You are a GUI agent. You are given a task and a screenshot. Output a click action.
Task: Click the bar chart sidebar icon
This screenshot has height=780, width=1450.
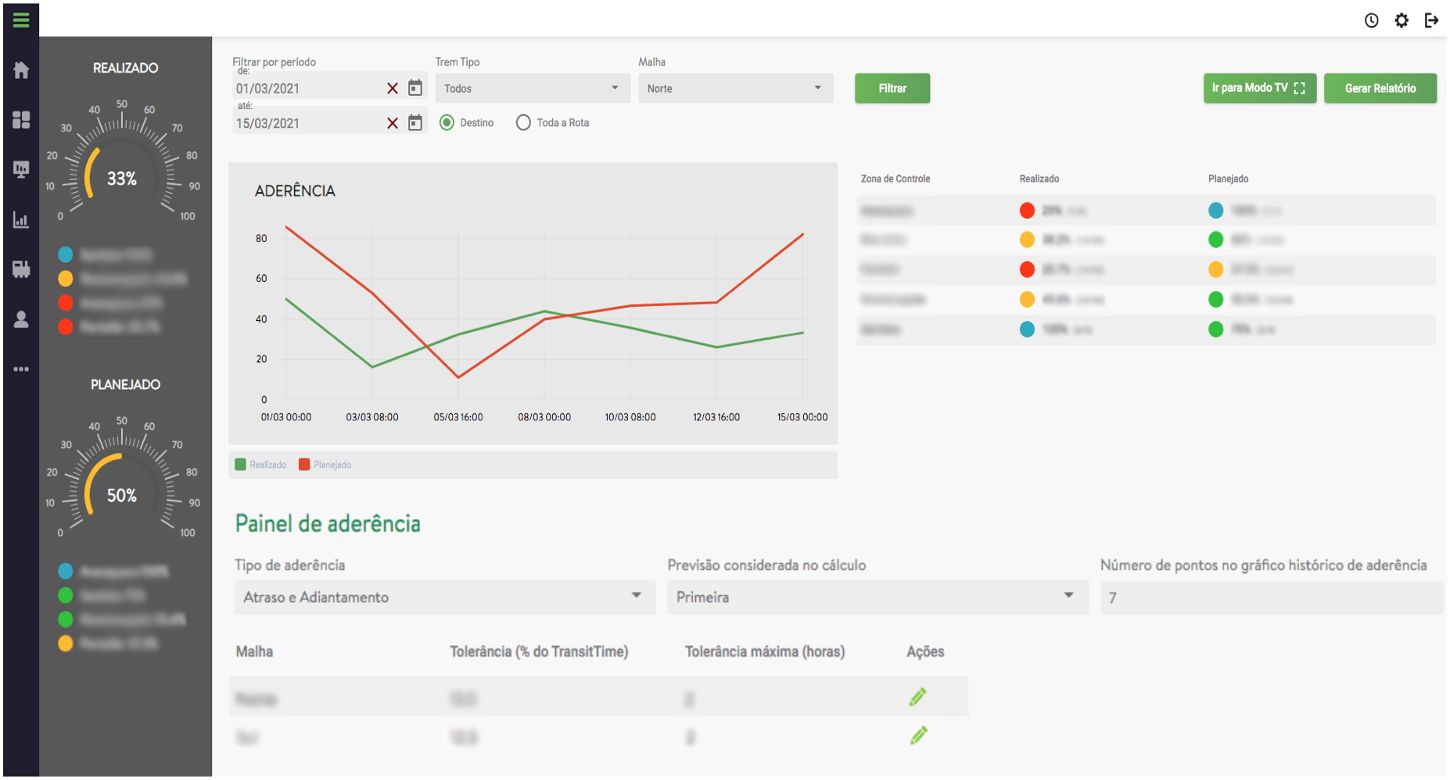[20, 220]
